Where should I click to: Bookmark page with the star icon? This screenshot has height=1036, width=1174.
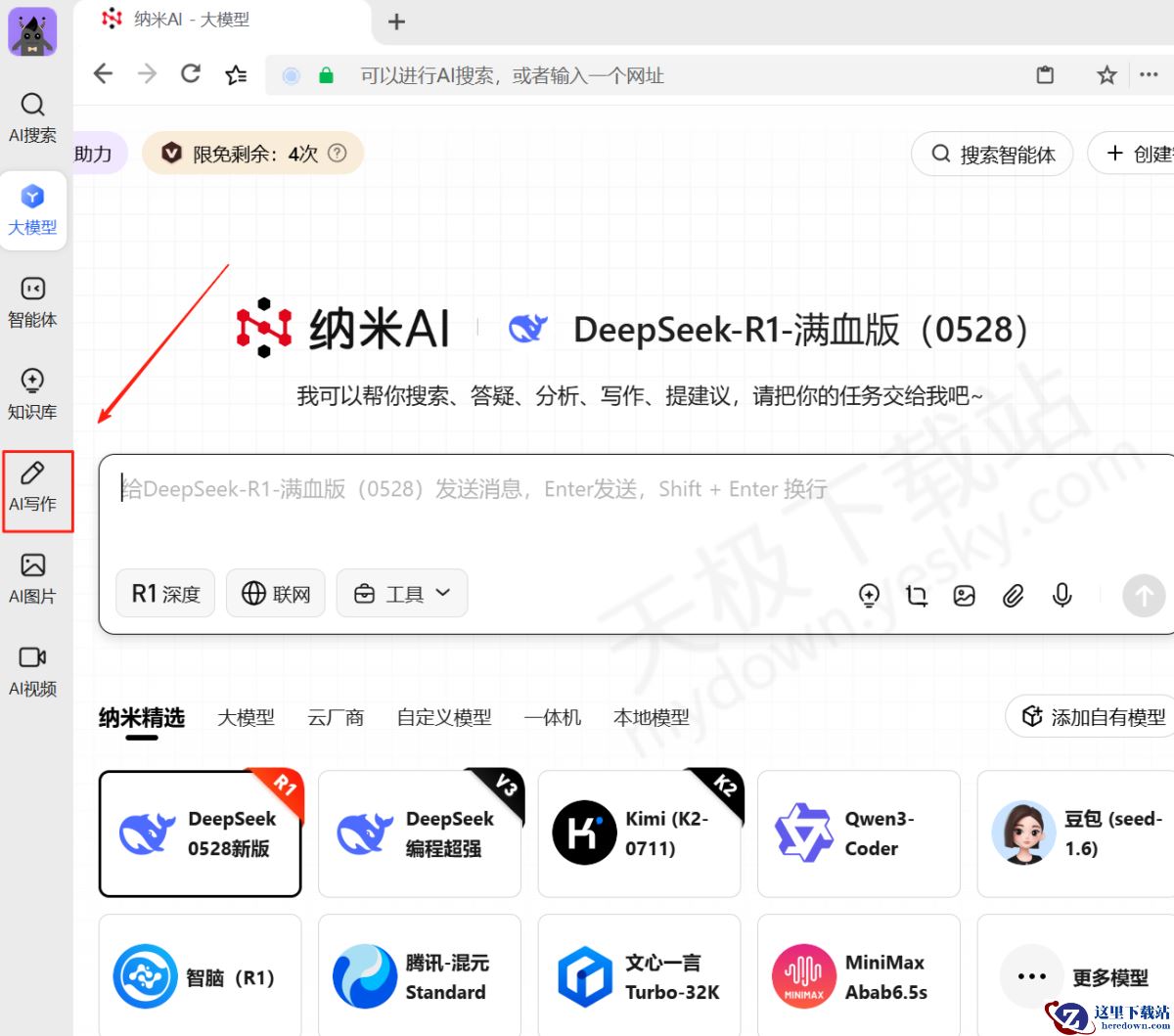pos(1106,75)
